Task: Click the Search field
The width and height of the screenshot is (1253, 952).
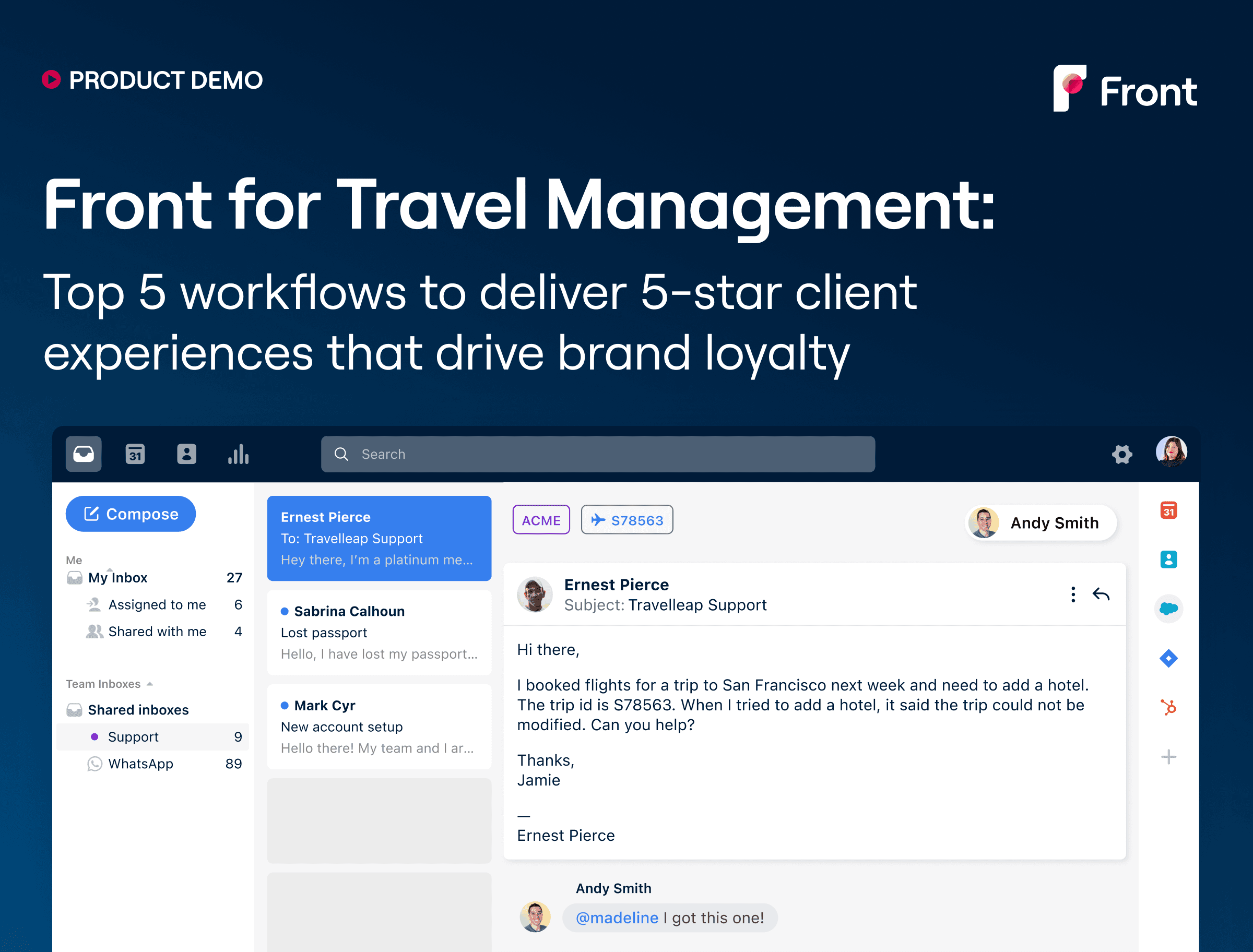Action: 598,454
